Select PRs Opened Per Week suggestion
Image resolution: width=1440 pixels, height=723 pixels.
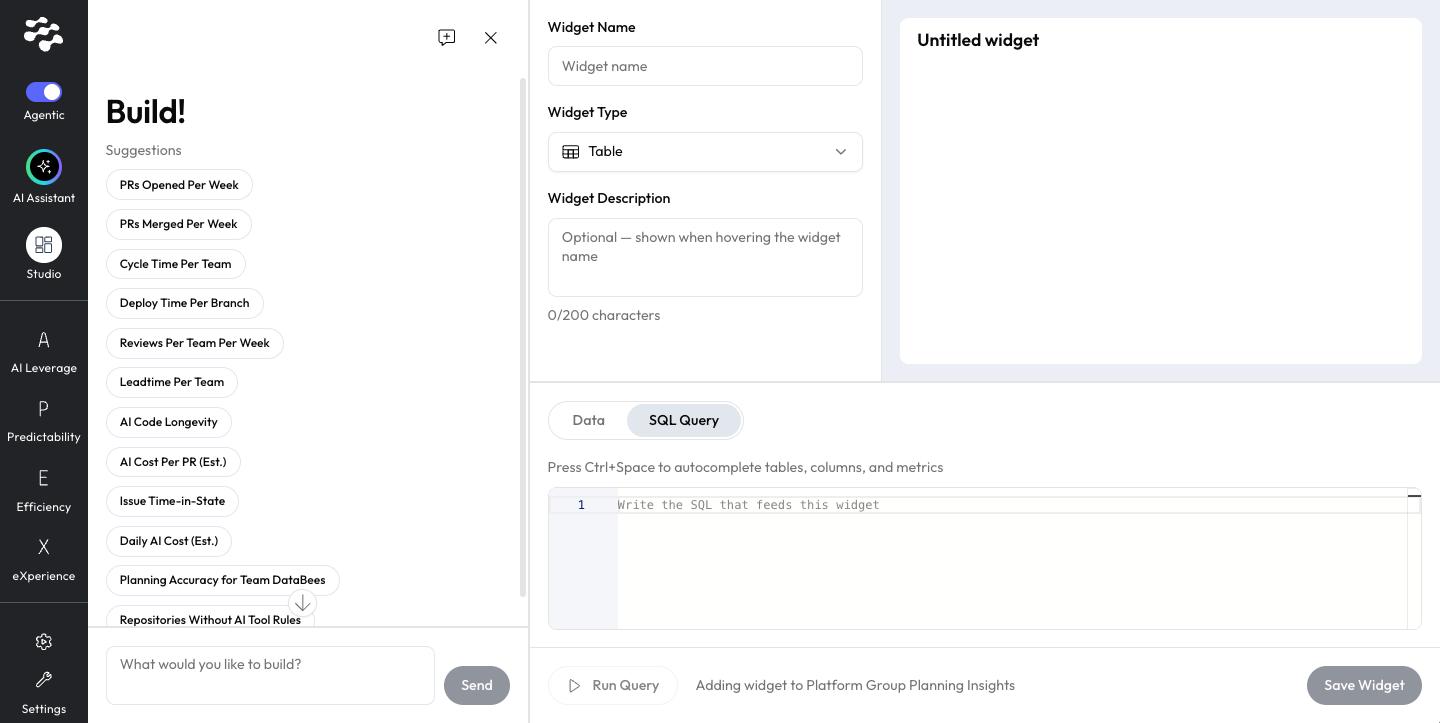pos(179,185)
